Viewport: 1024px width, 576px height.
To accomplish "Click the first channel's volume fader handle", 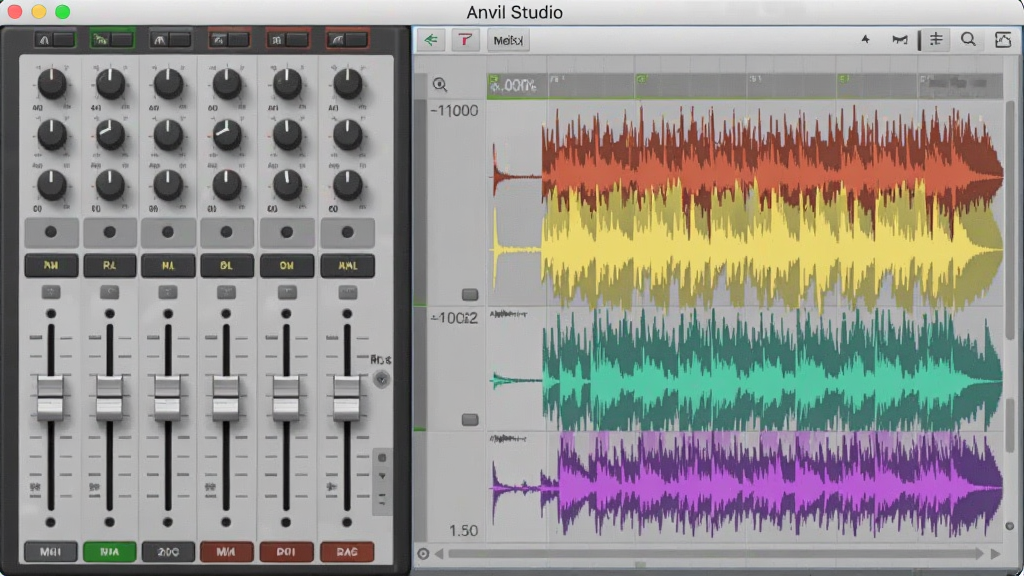I will (50, 398).
